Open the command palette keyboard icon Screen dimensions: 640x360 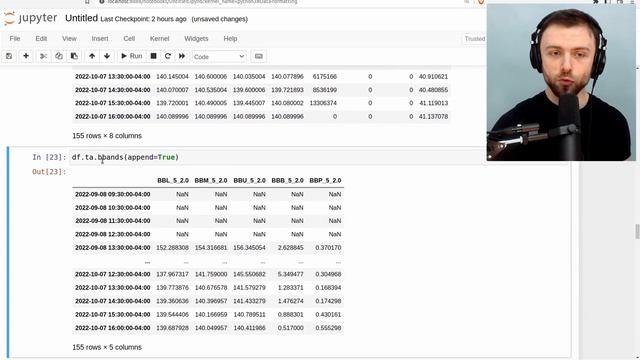[x=259, y=56]
